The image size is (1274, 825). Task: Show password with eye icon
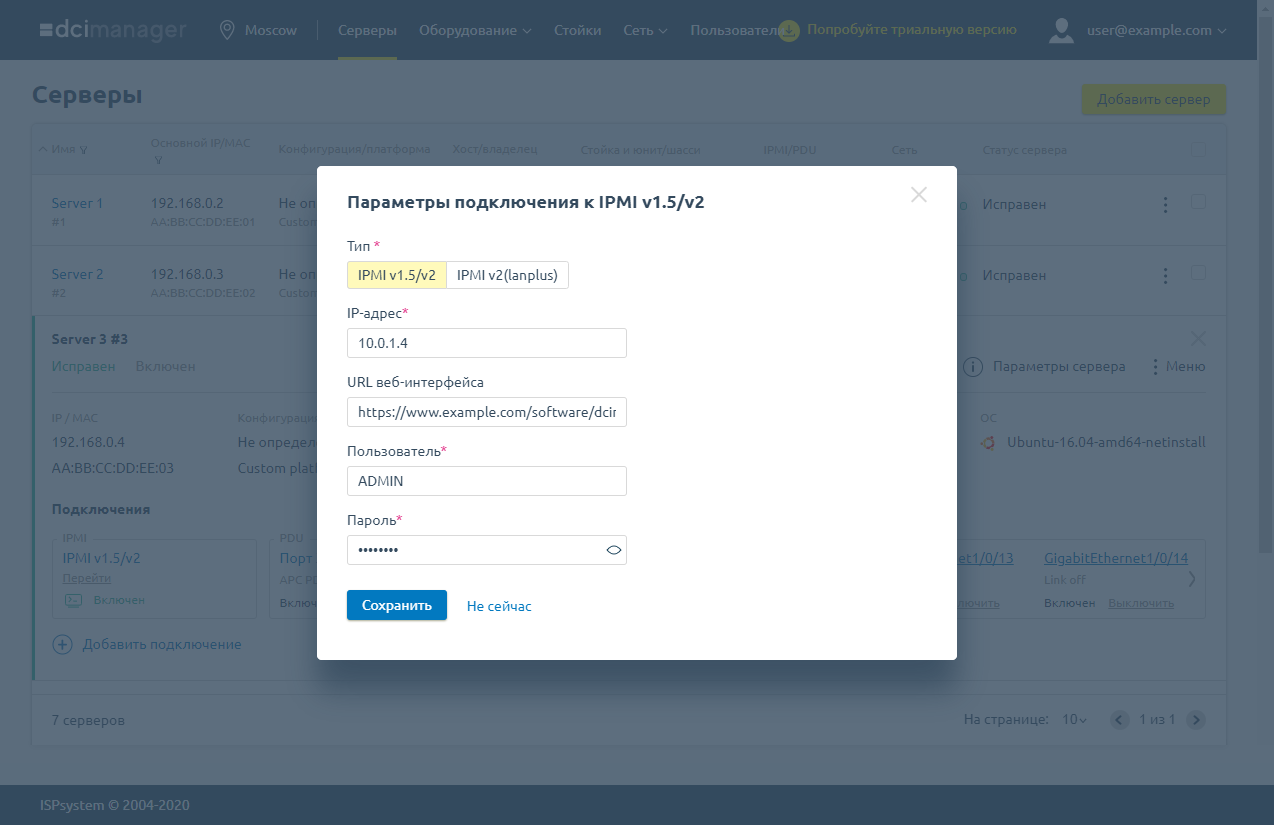(x=614, y=550)
